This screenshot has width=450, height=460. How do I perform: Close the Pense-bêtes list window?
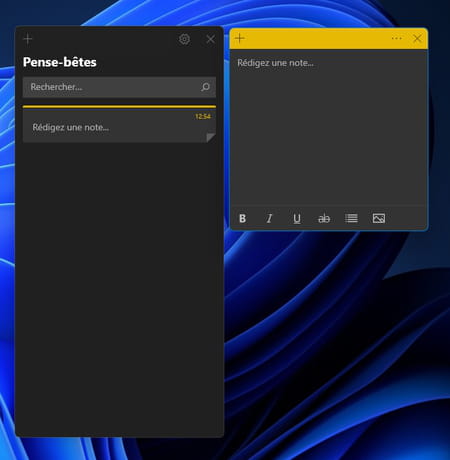click(210, 39)
